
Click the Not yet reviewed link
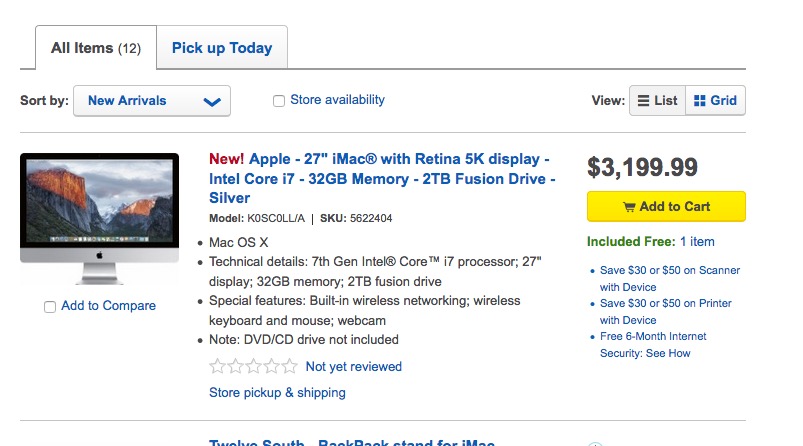click(354, 367)
